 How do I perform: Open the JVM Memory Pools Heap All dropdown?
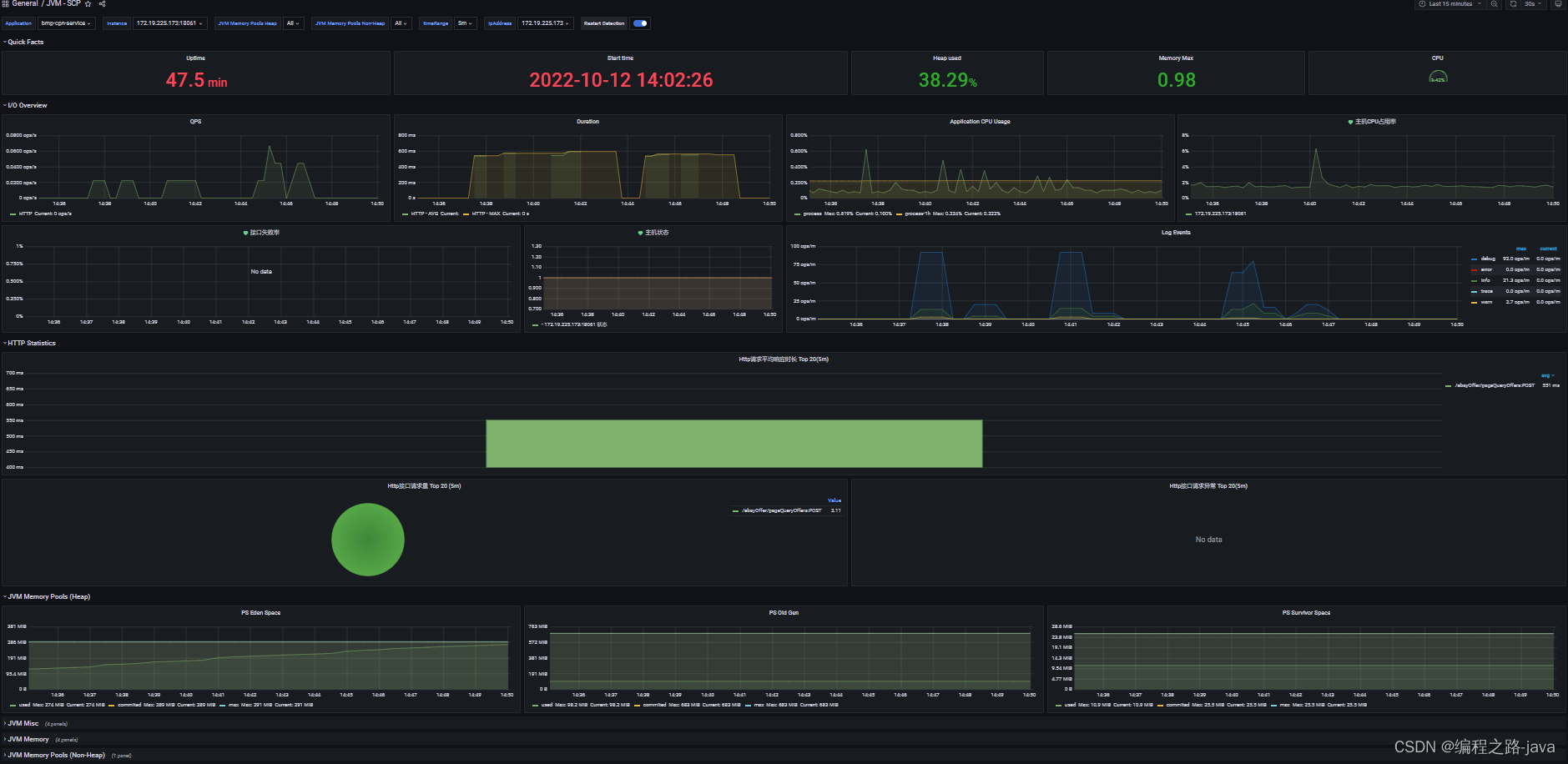(293, 23)
